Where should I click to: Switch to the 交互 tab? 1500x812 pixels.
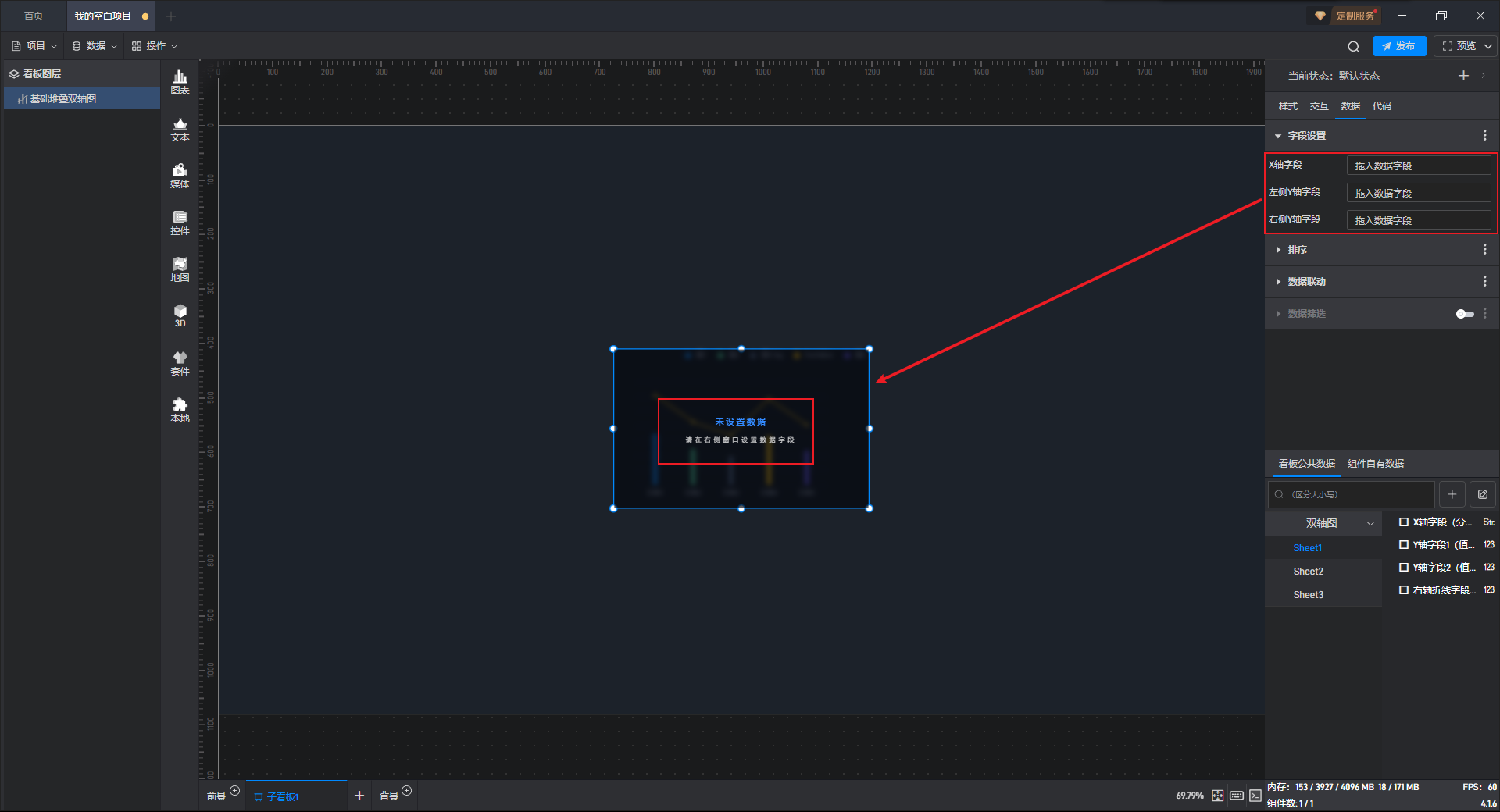(x=1320, y=106)
